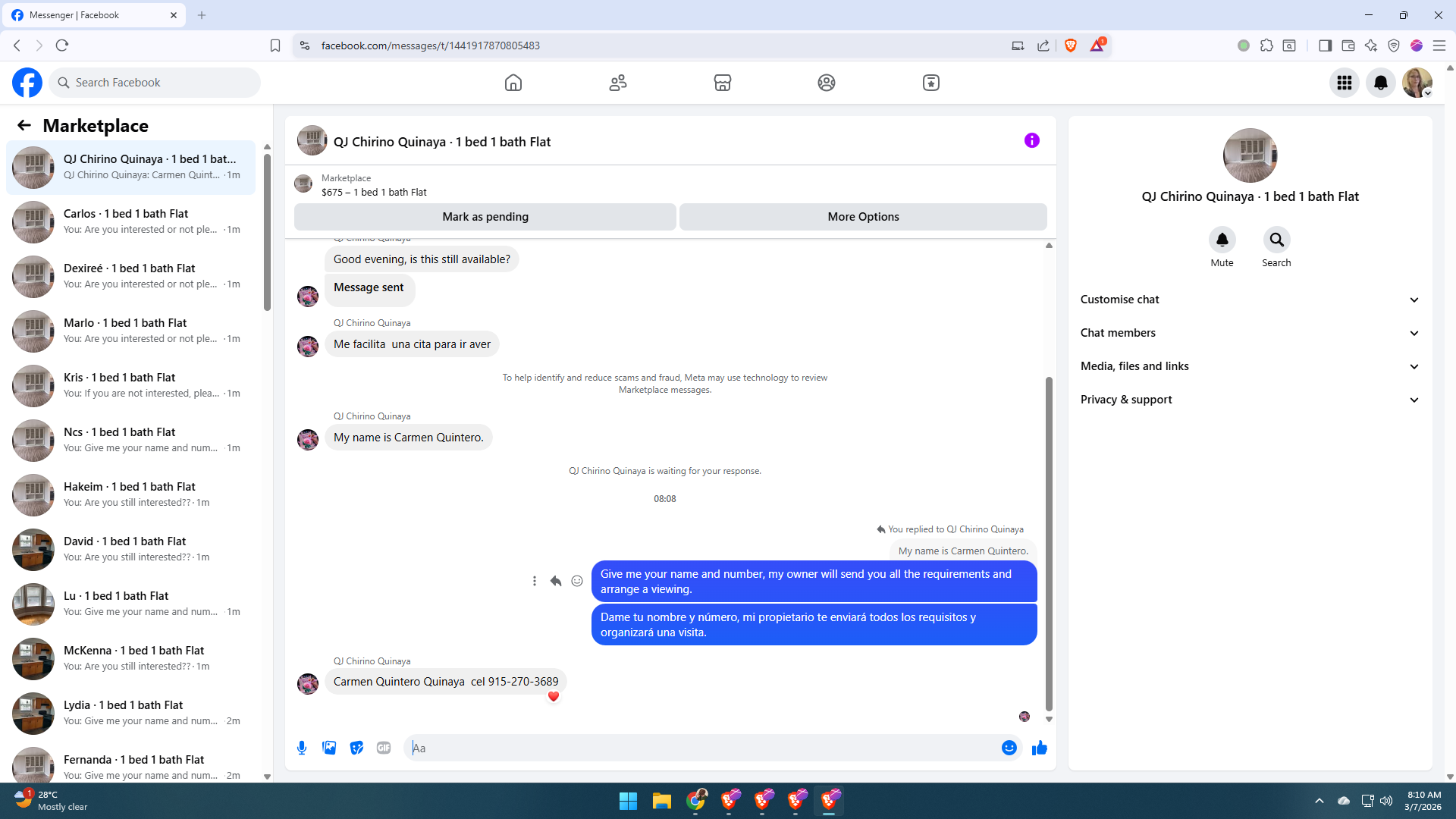Viewport: 1456px width, 819px height.
Task: Reply to the message with arrow icon
Action: 556,581
